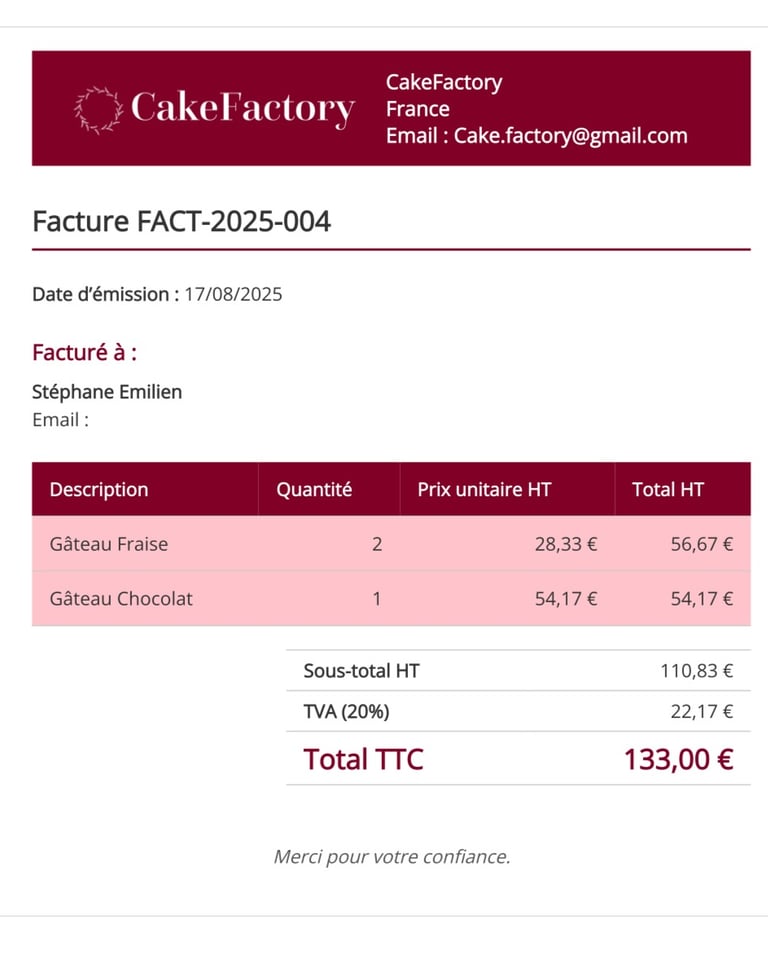Click the CakeFactory logo wordmark
768x960 pixels.
pyautogui.click(x=243, y=109)
